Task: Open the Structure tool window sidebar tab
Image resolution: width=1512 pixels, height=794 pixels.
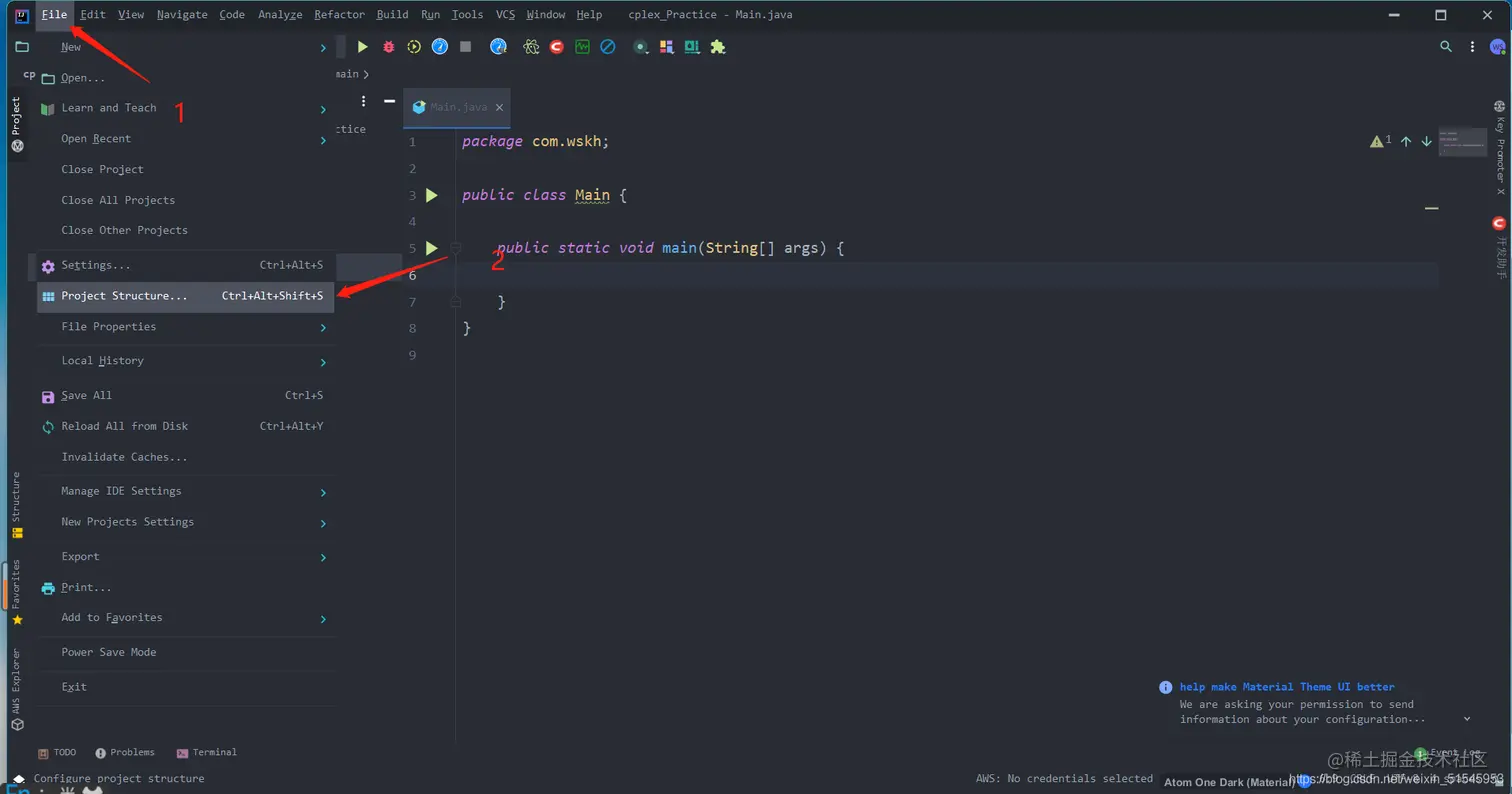Action: click(x=17, y=506)
